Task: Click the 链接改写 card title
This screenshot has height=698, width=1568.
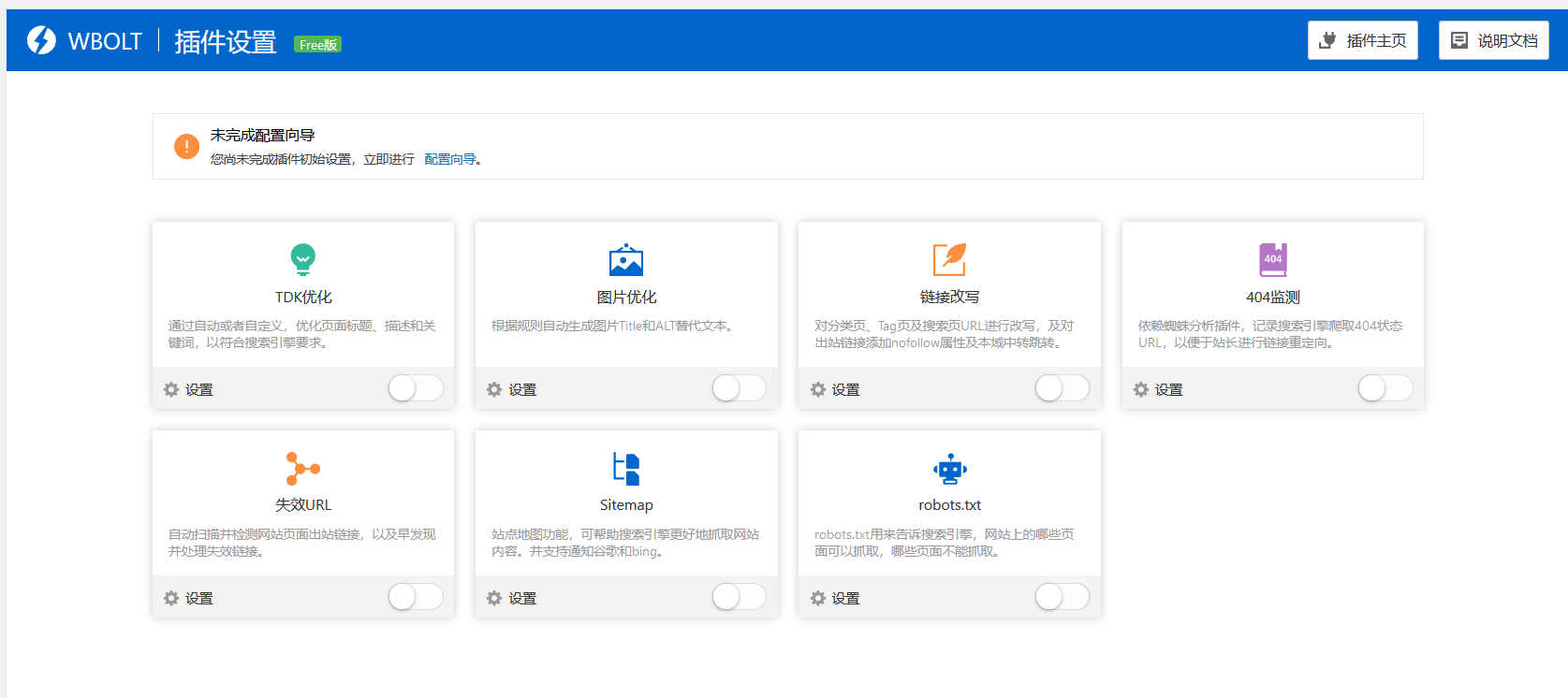Action: click(949, 297)
